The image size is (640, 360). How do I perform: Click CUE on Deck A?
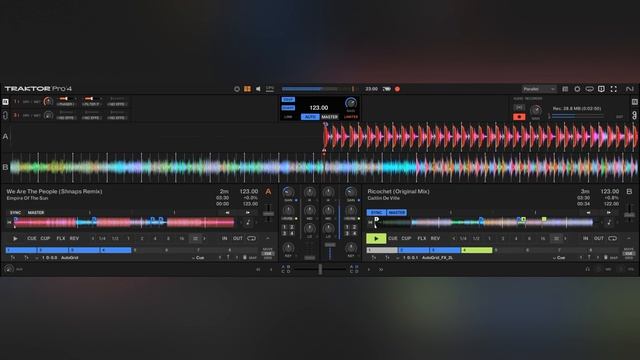tap(32, 238)
